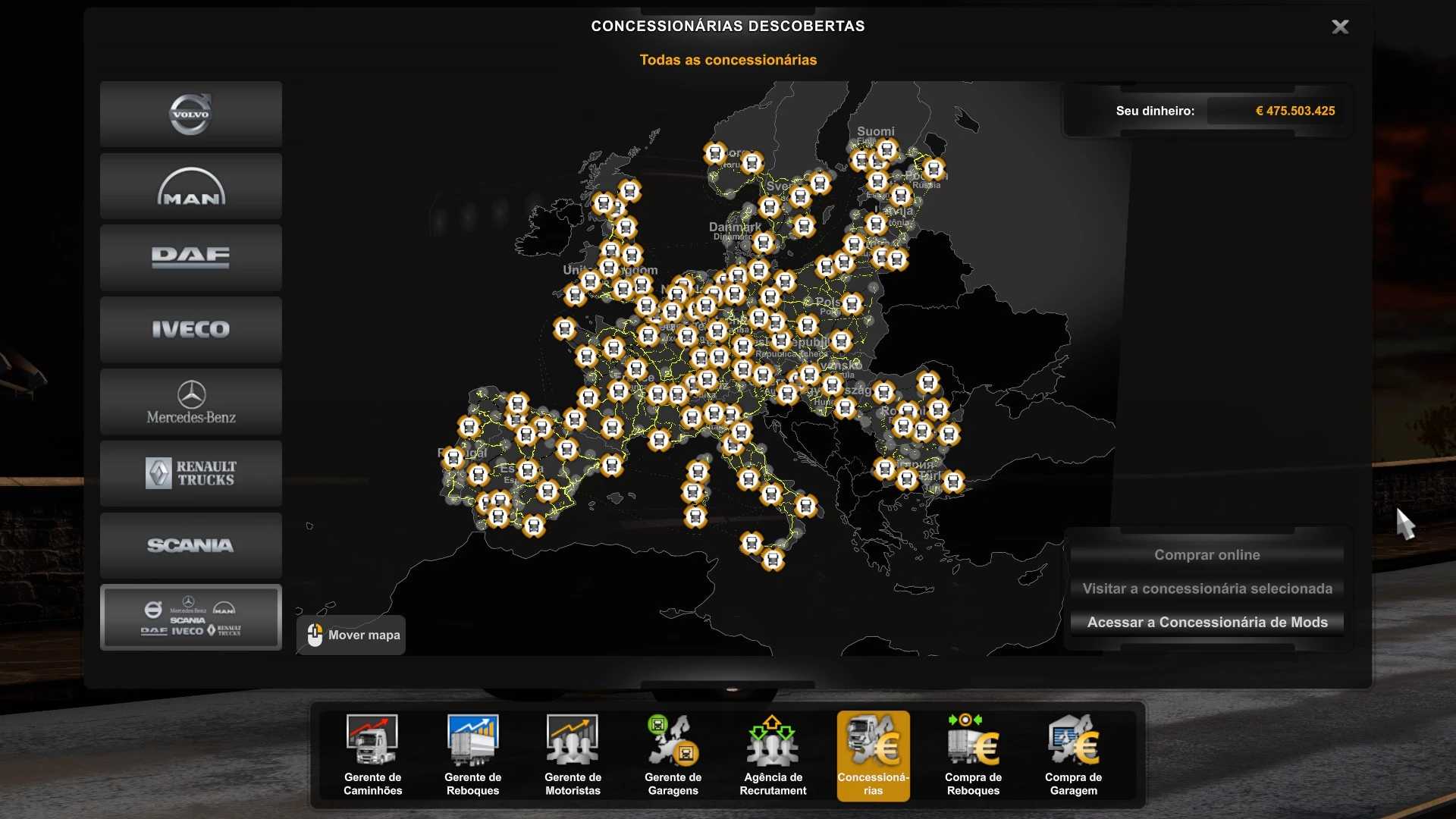The height and width of the screenshot is (819, 1456).
Task: Select the MAN brand filter
Action: [190, 187]
